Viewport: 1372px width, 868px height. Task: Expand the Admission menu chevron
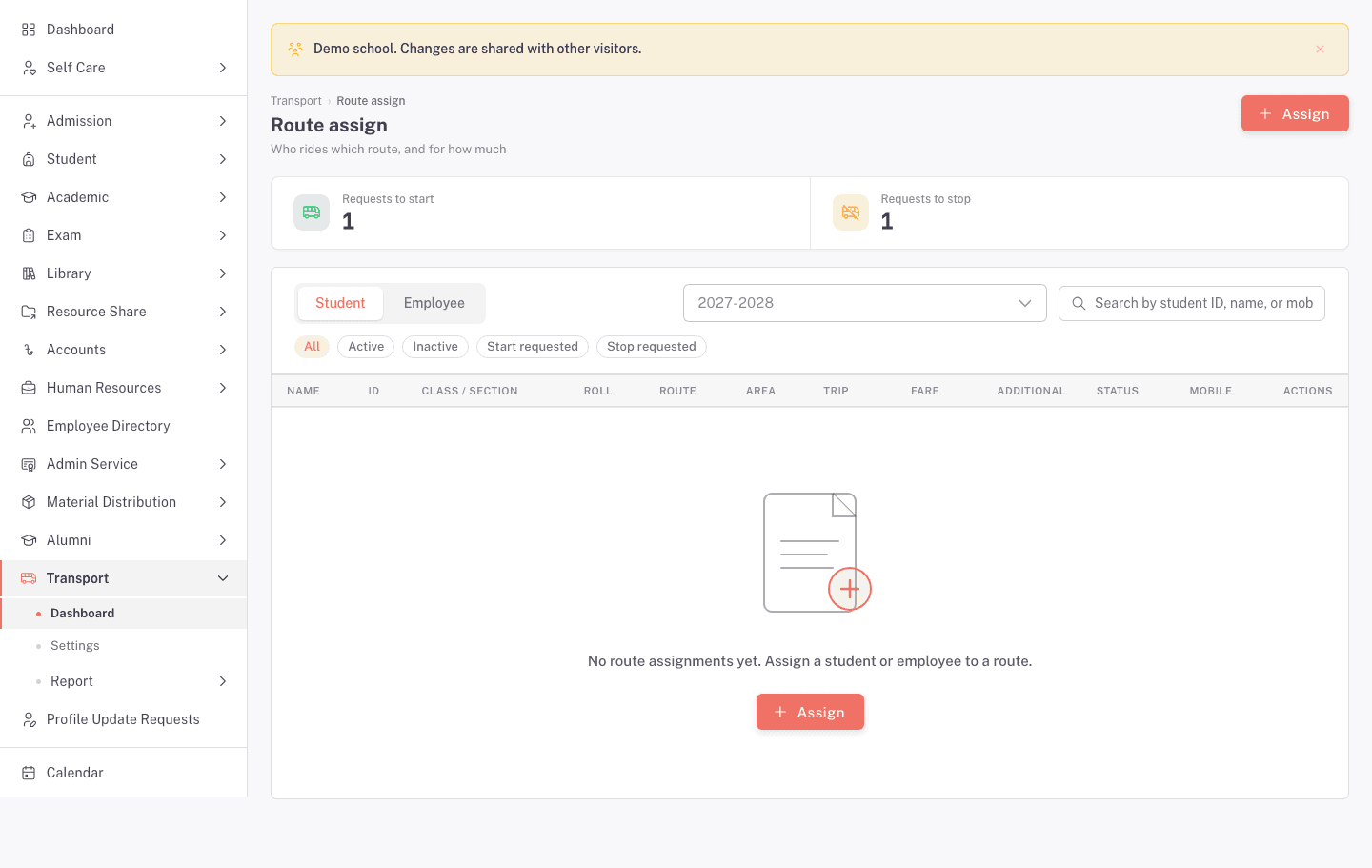tap(223, 121)
